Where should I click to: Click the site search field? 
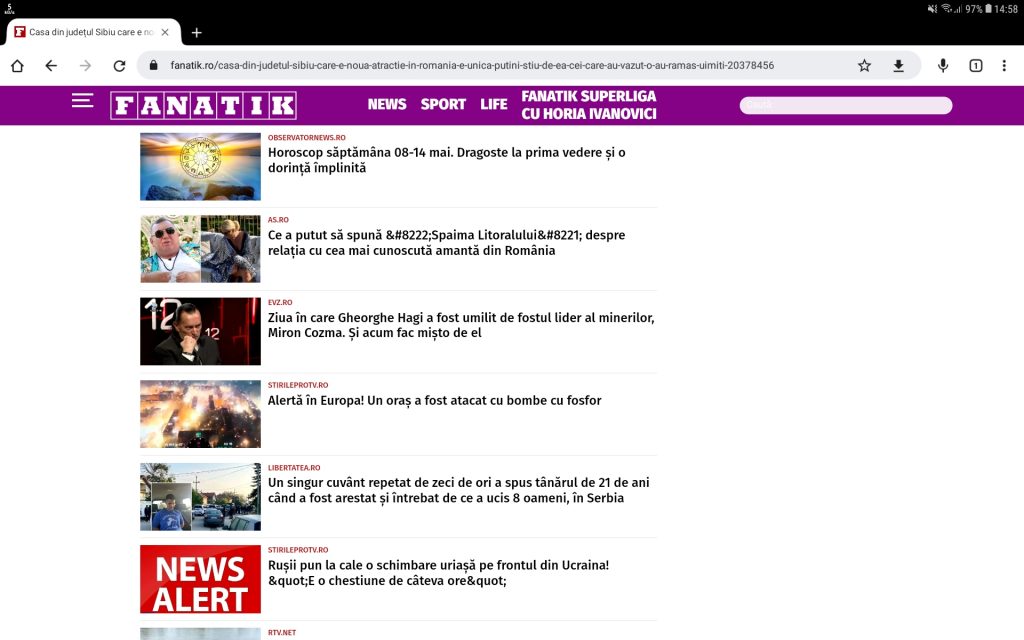point(845,105)
